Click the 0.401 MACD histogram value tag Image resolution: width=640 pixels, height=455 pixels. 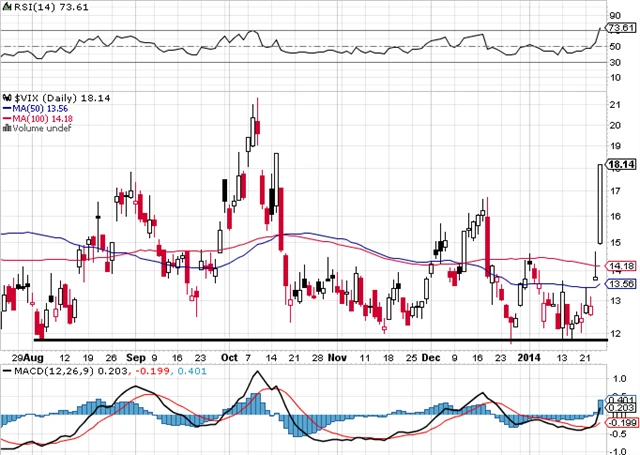click(x=622, y=399)
